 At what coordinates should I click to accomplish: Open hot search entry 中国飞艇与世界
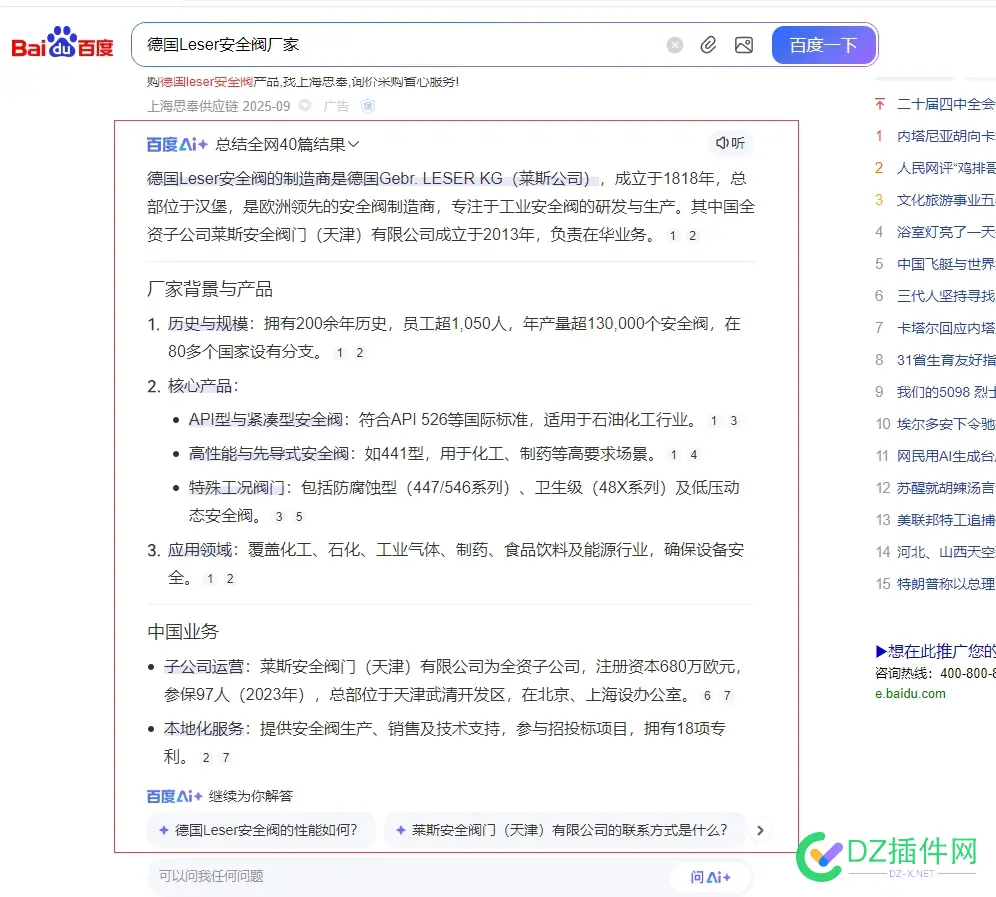point(935,263)
